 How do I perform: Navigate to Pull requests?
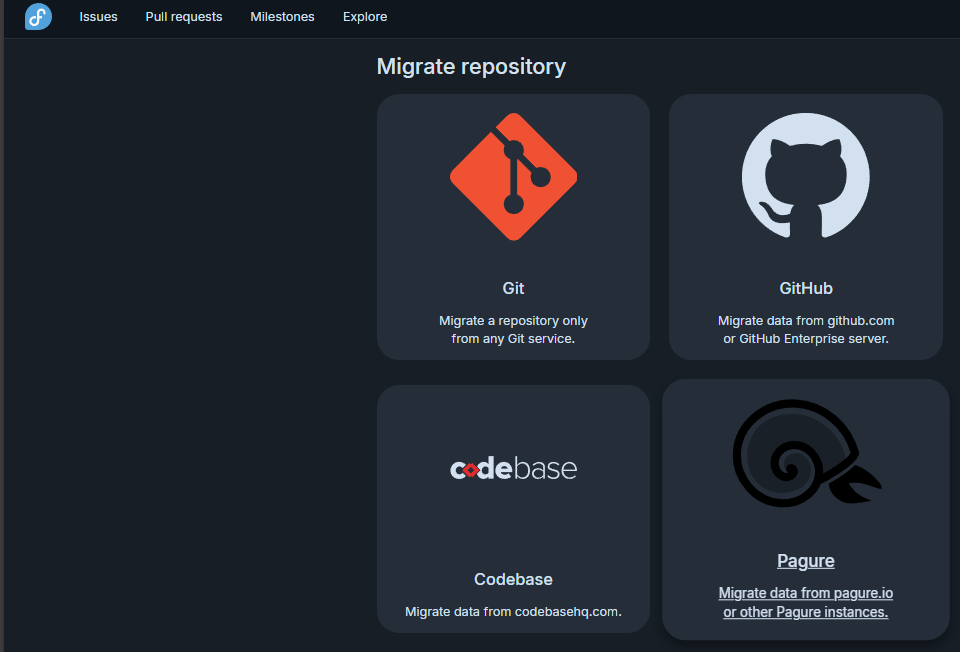[183, 17]
